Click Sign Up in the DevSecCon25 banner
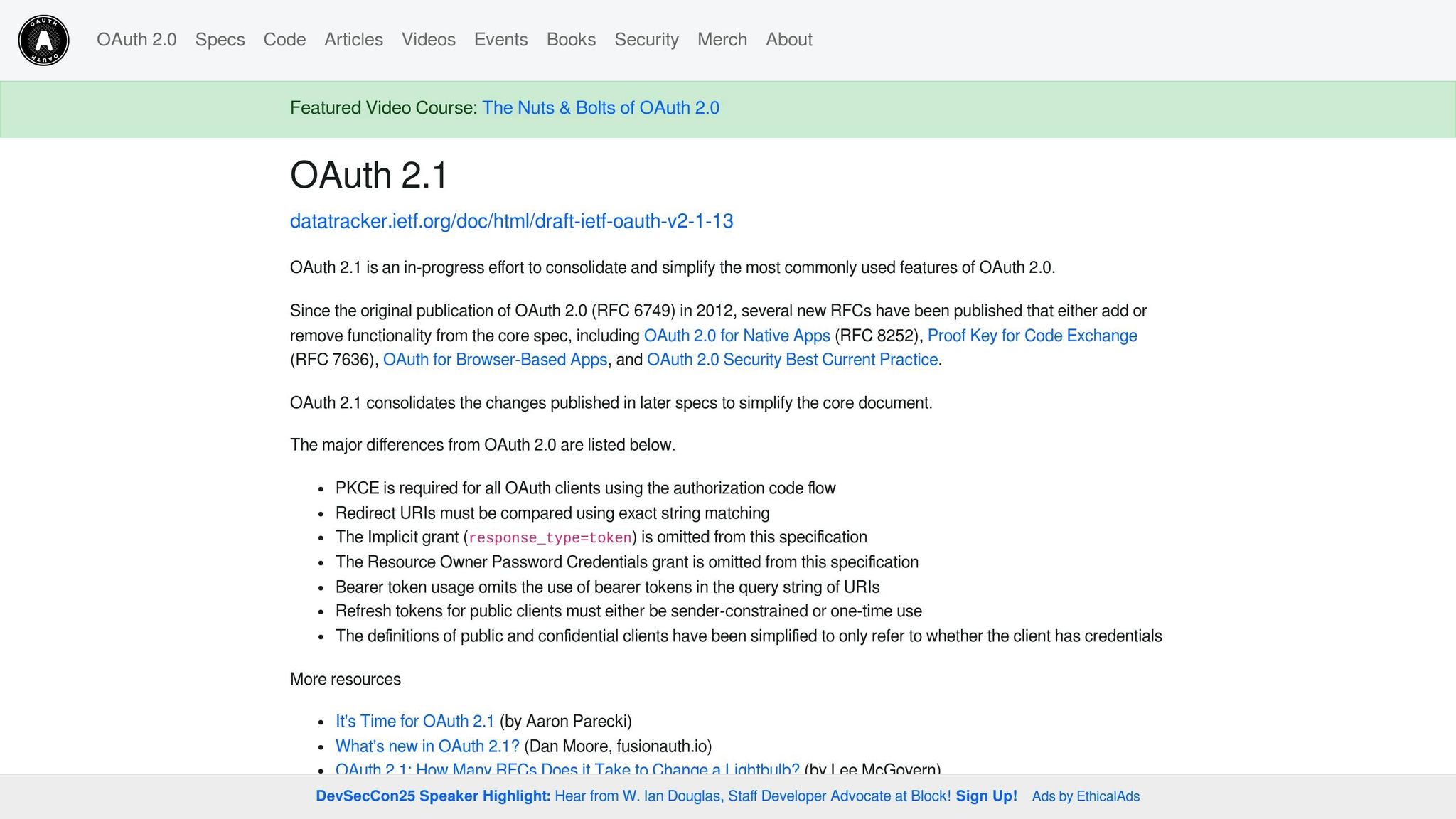1456x819 pixels. click(987, 796)
